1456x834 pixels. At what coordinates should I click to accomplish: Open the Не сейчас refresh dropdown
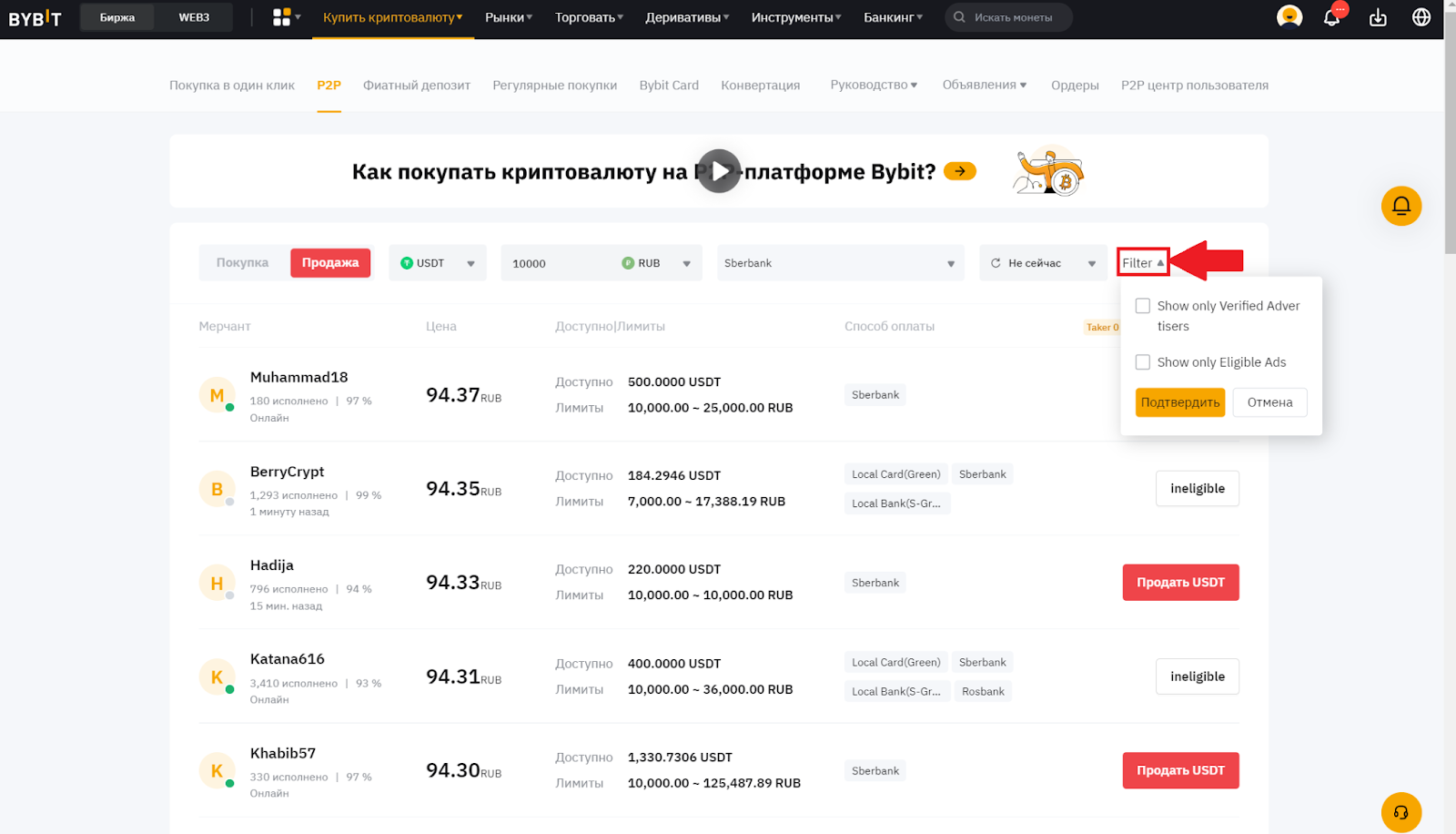pyautogui.click(x=1043, y=263)
